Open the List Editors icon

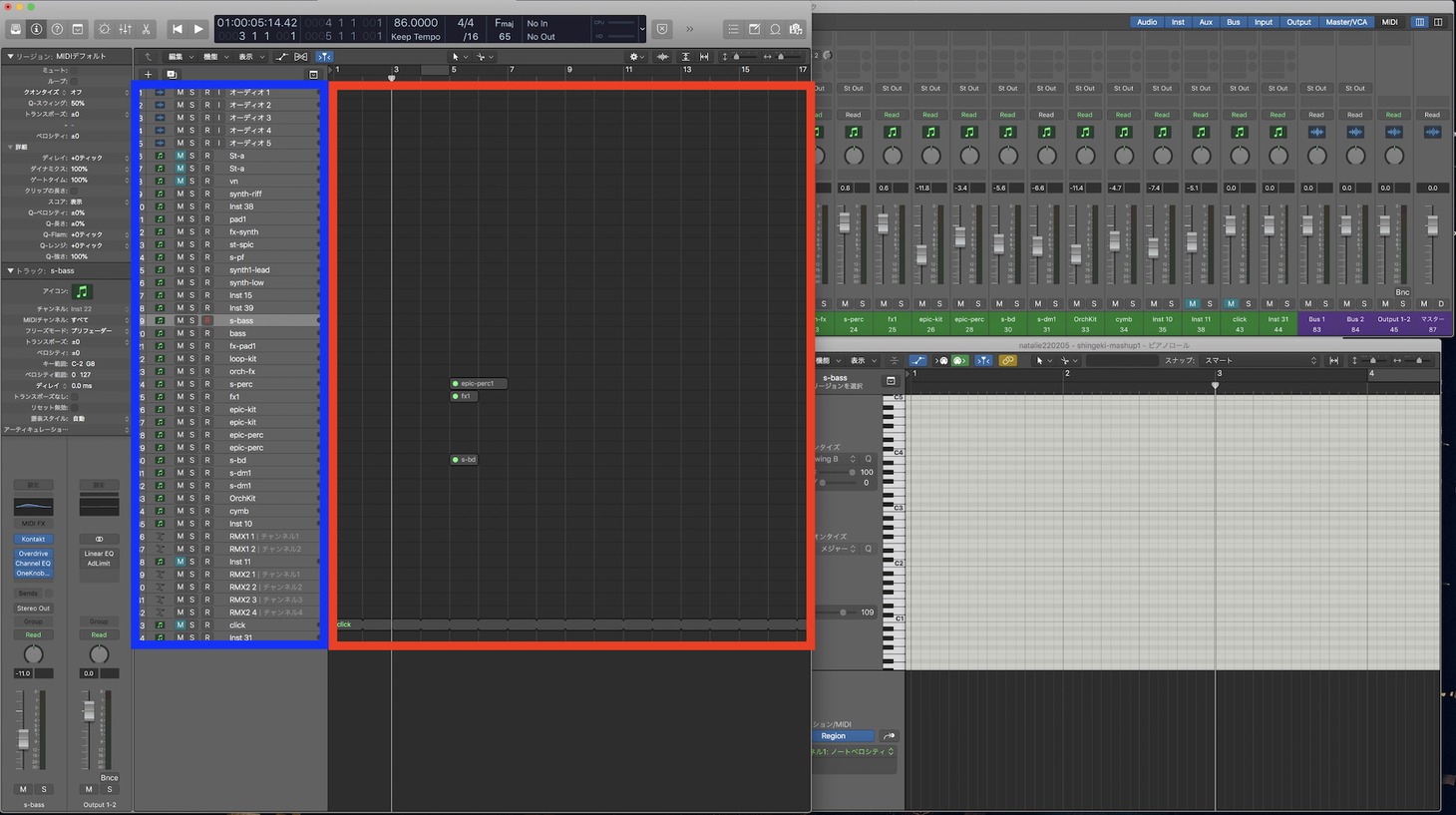[733, 29]
